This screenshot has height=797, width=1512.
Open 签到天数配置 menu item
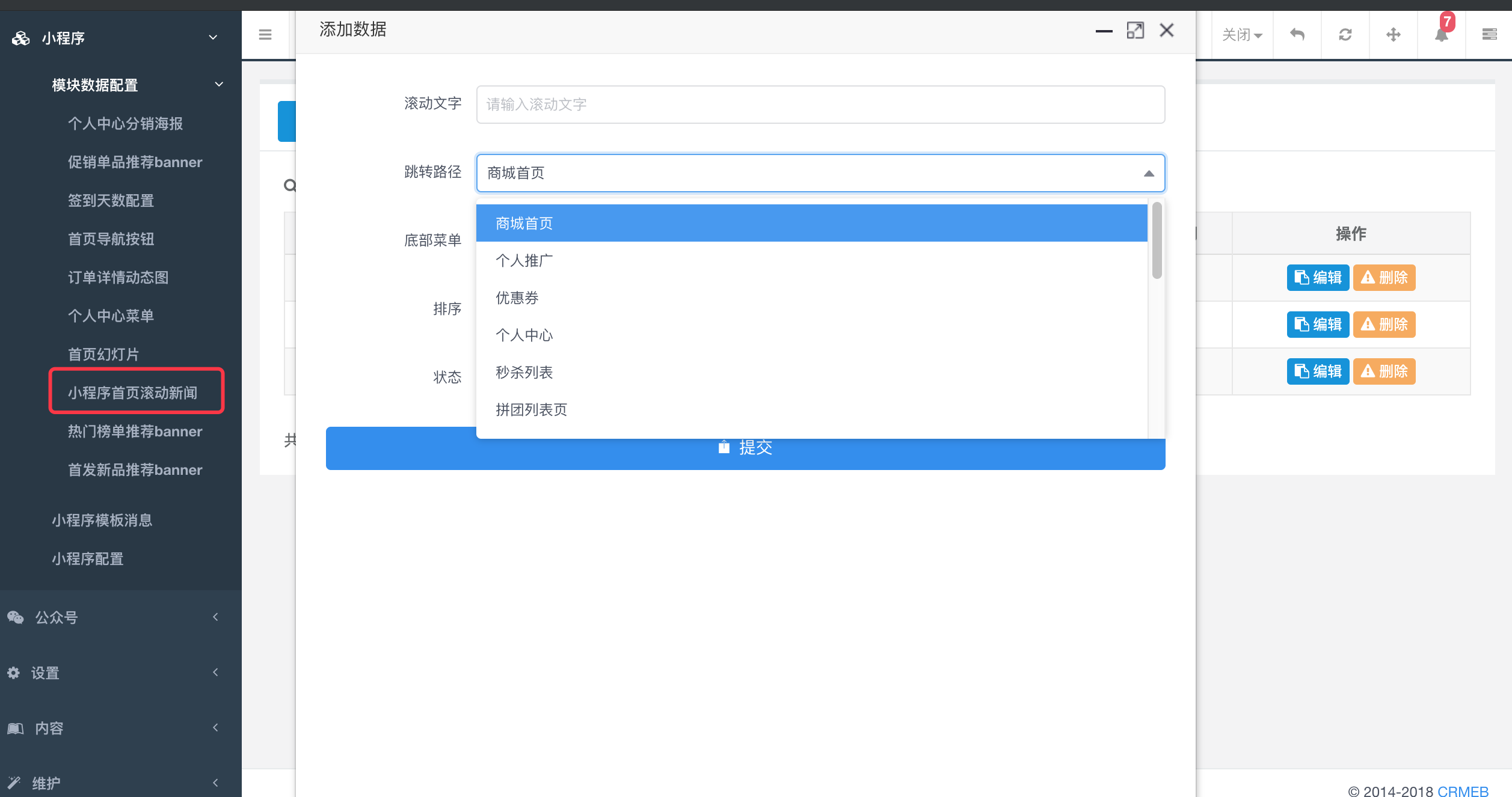pyautogui.click(x=111, y=200)
